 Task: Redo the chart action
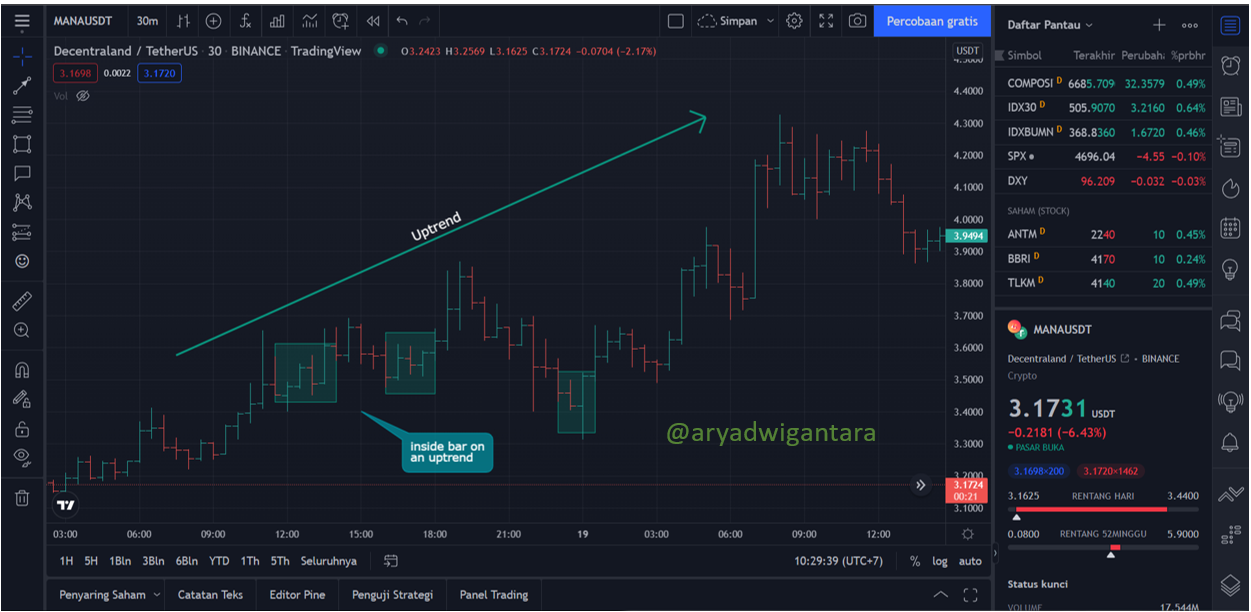tap(425, 20)
